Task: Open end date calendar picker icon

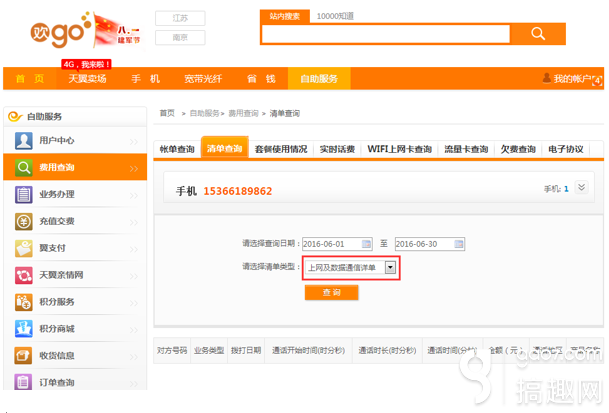Action: point(457,243)
